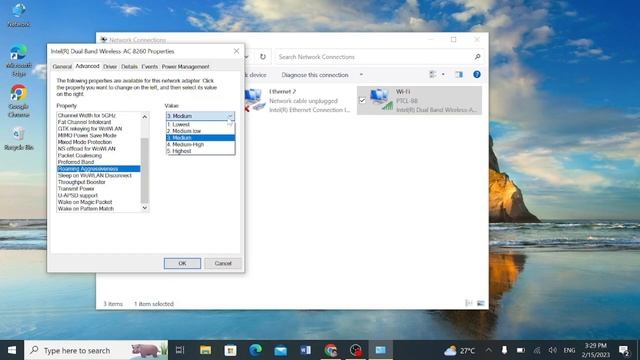Open the notification center icon
The image size is (640, 360).
[624, 350]
